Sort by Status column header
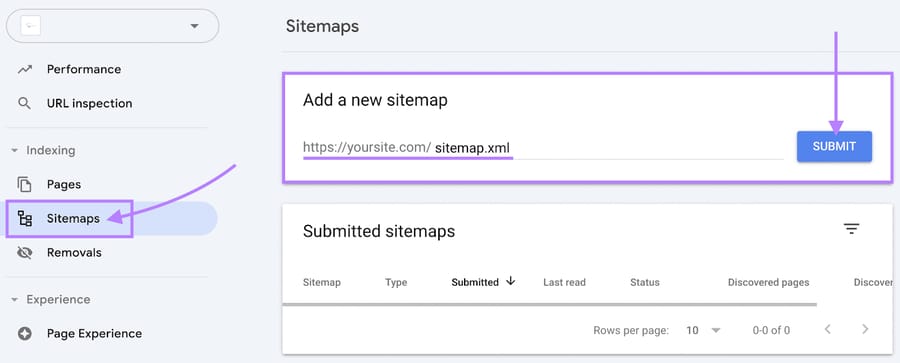Viewport: 900px width, 363px height. click(645, 283)
